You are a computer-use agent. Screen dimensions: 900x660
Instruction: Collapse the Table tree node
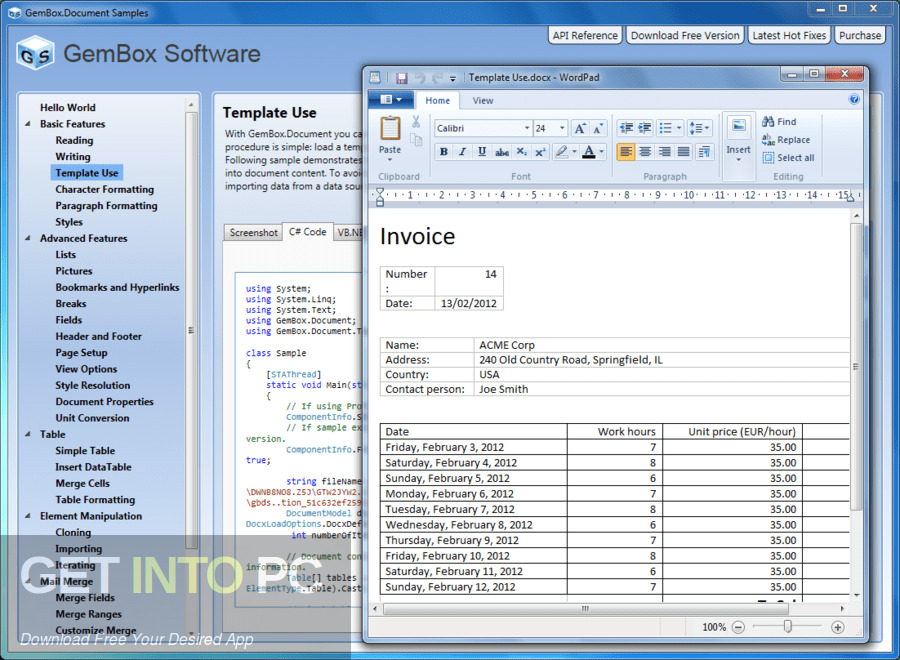coord(28,434)
